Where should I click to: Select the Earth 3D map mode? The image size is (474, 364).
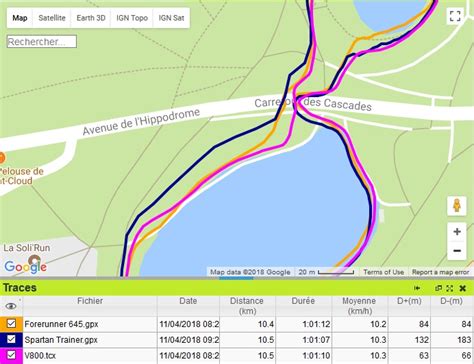[x=91, y=18]
